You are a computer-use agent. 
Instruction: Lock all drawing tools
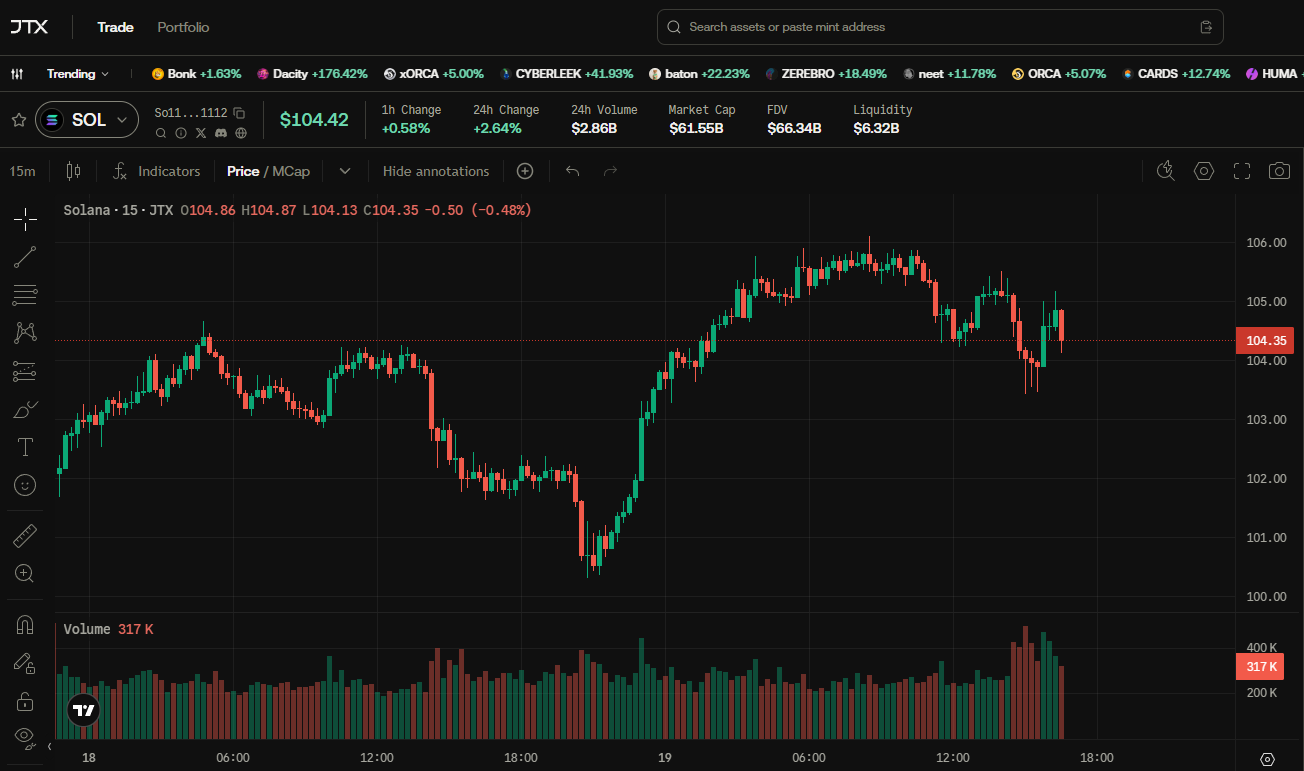click(25, 700)
